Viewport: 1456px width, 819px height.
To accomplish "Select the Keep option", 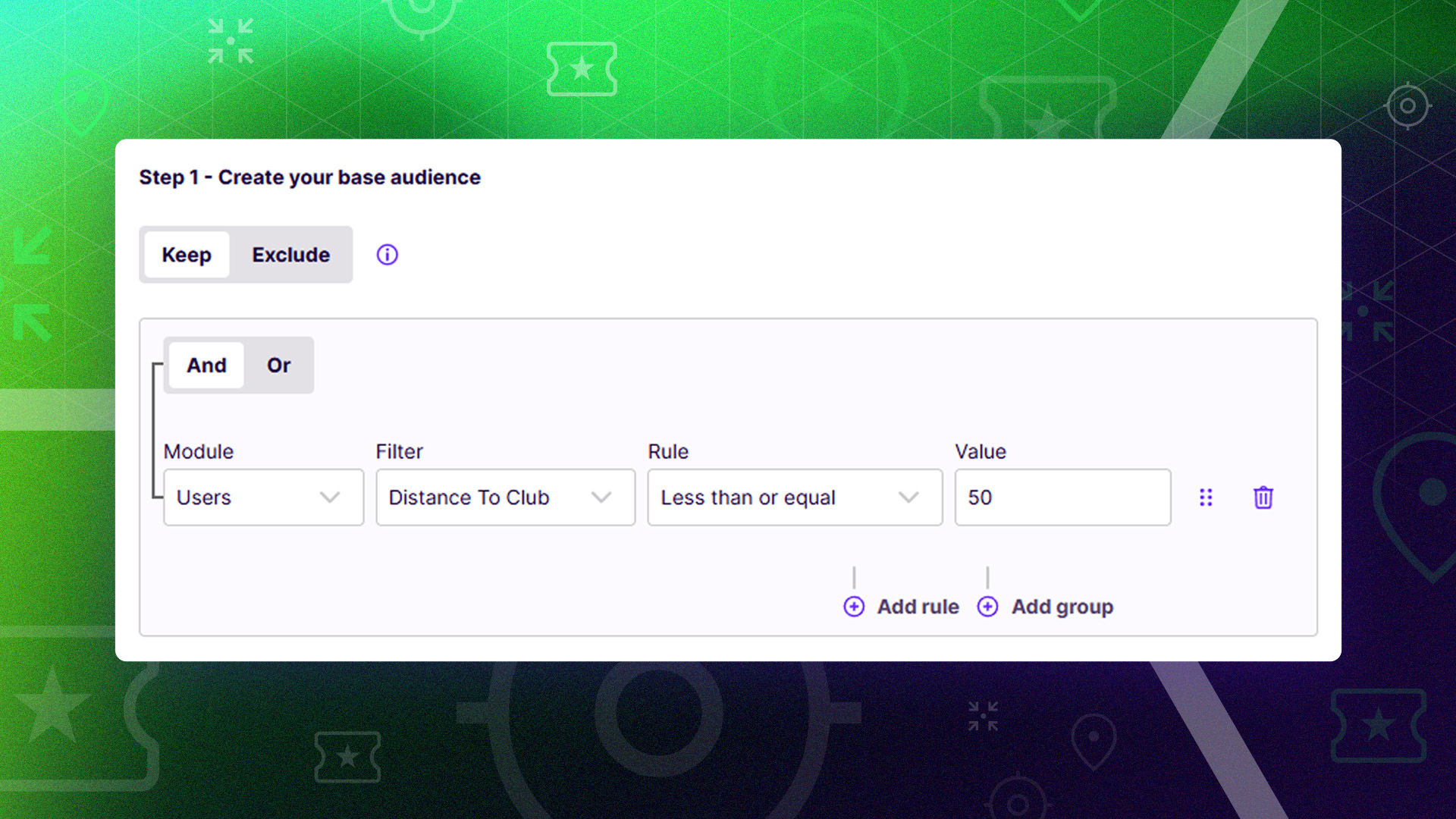I will tap(187, 255).
